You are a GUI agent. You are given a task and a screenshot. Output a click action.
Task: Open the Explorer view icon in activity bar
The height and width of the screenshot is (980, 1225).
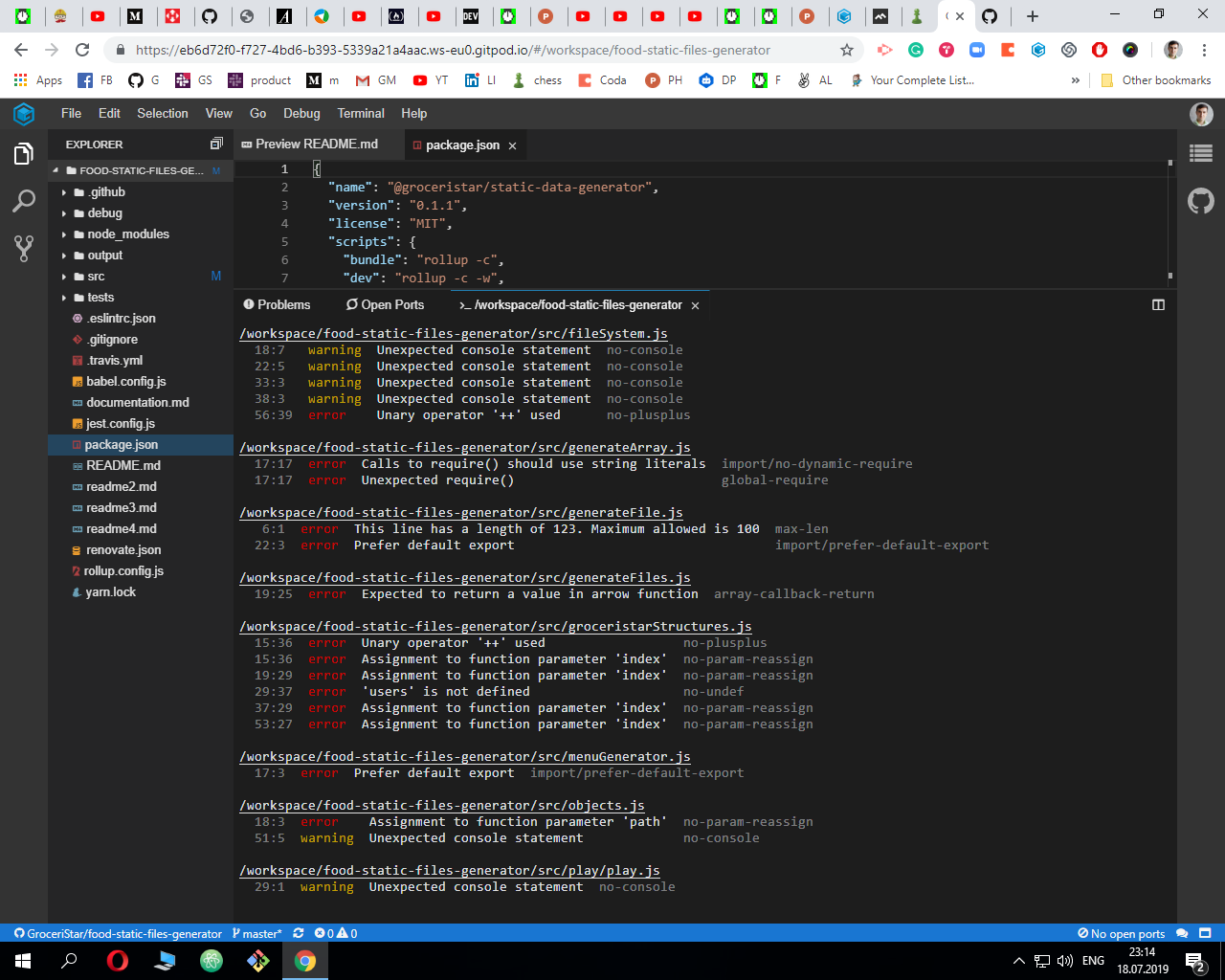click(x=24, y=154)
